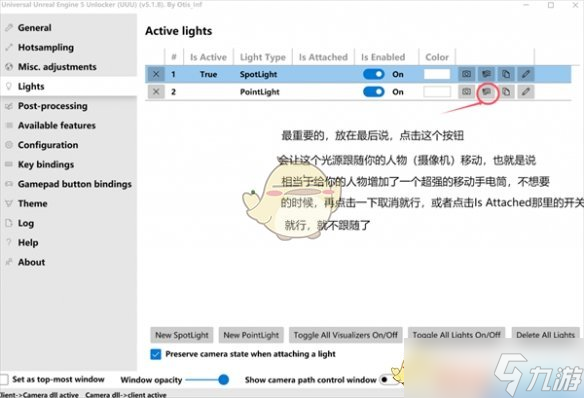Screen dimensions: 584x398
Task: Open Key bindings tab
Action: (69, 165)
